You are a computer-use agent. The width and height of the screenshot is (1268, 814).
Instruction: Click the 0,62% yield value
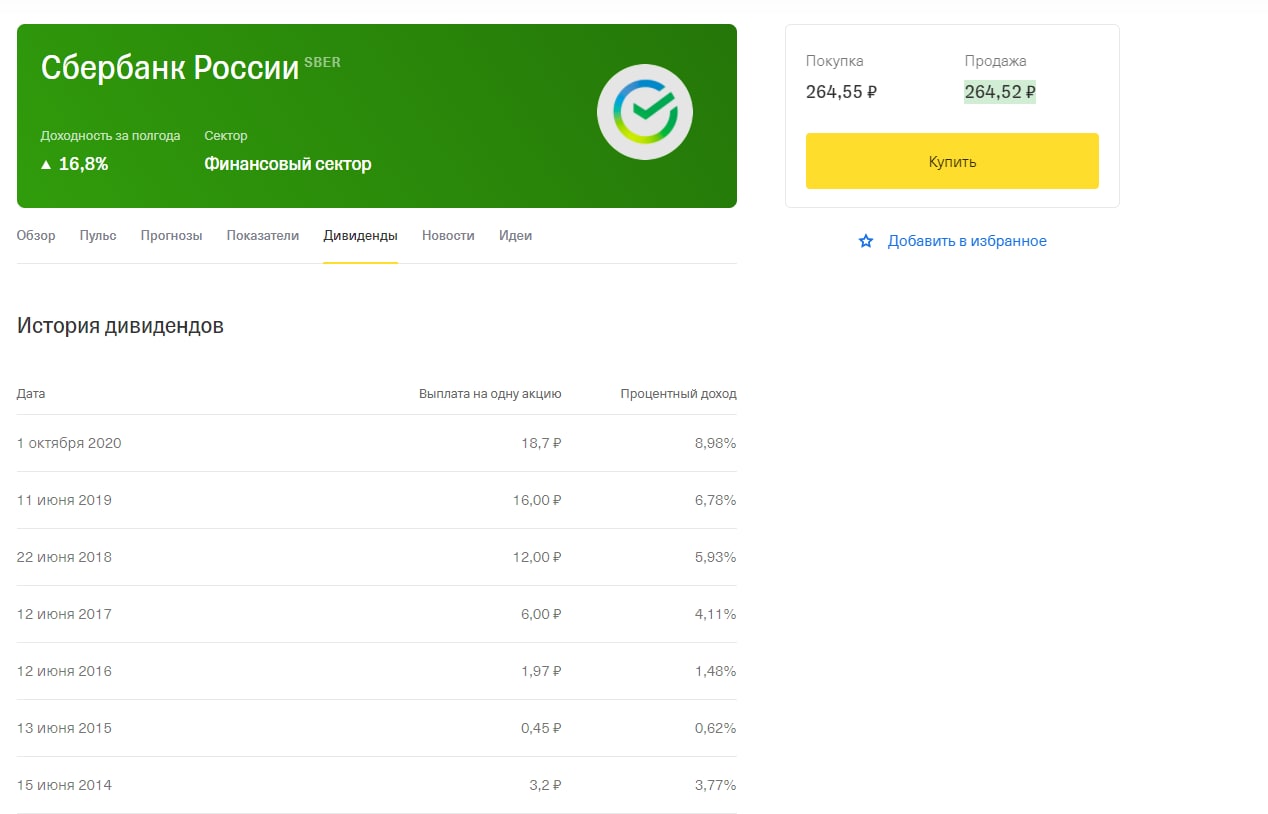(x=716, y=728)
